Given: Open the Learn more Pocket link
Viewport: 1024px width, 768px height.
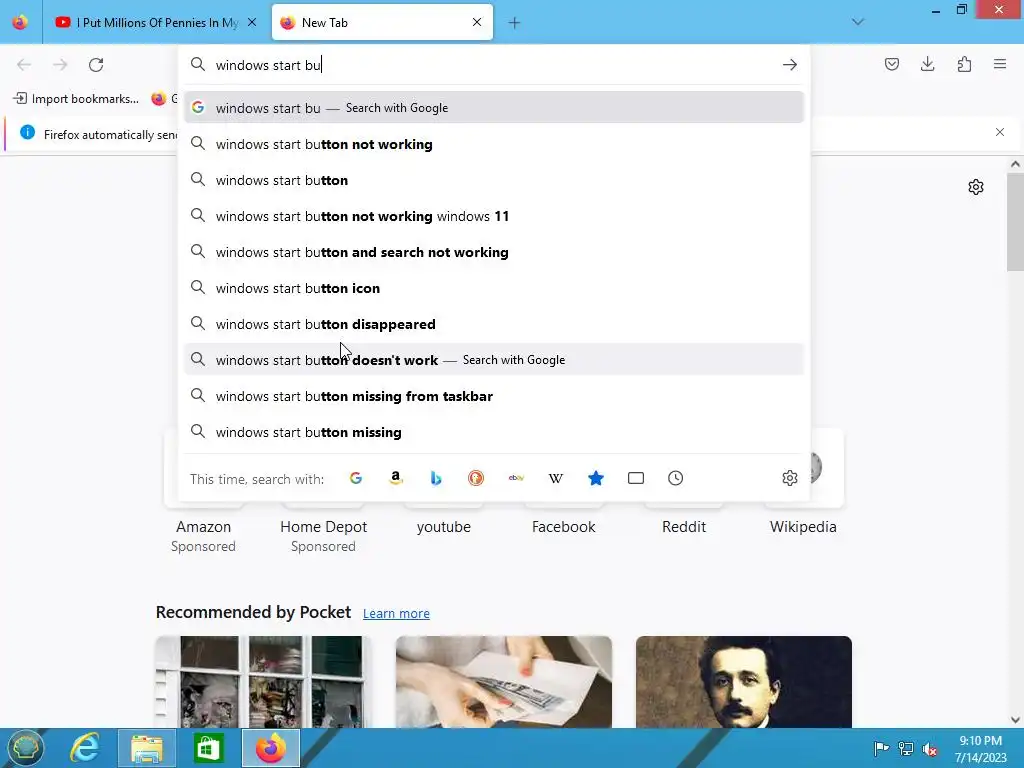Looking at the screenshot, I should click(396, 613).
